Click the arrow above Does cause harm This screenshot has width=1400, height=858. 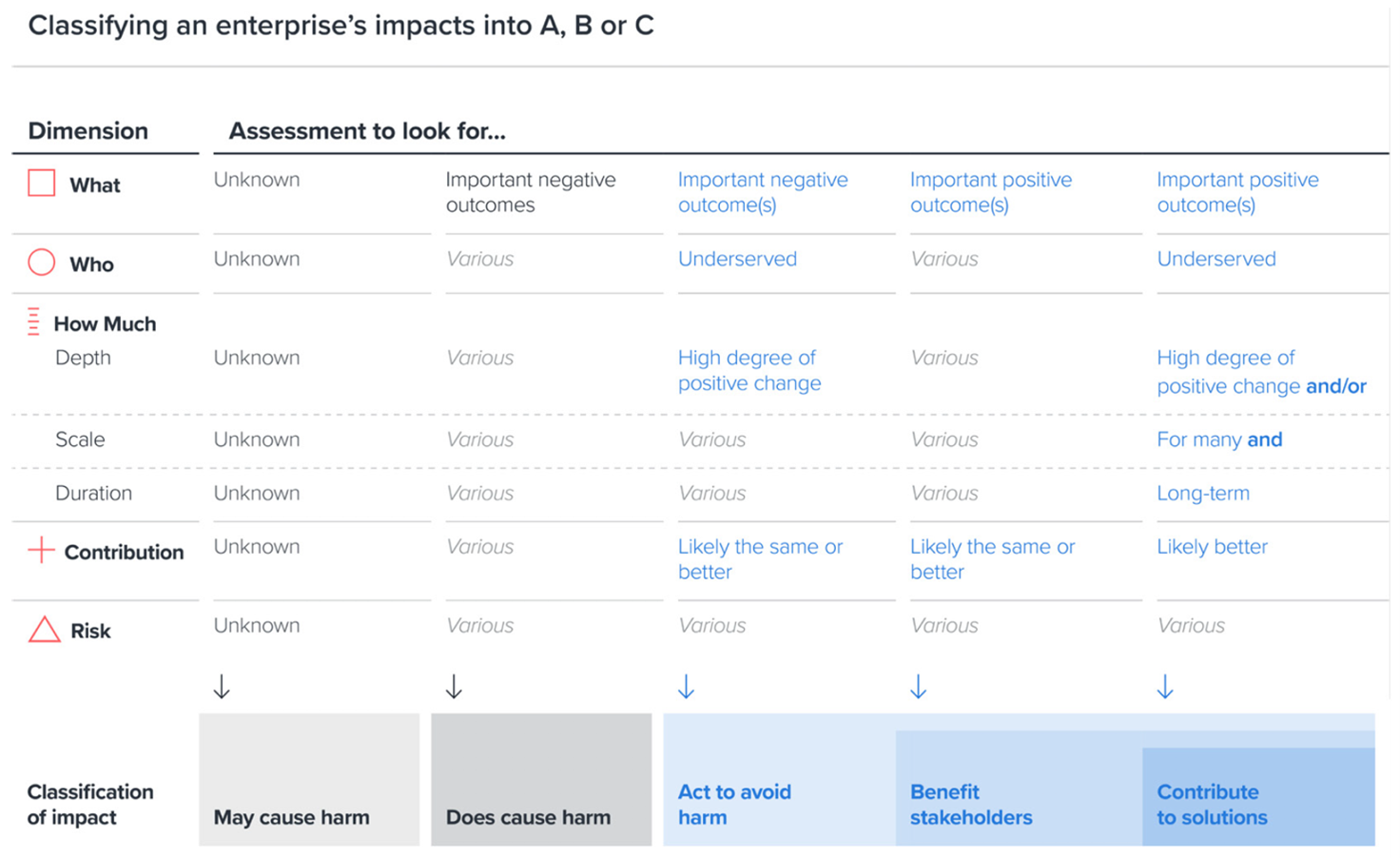click(454, 687)
